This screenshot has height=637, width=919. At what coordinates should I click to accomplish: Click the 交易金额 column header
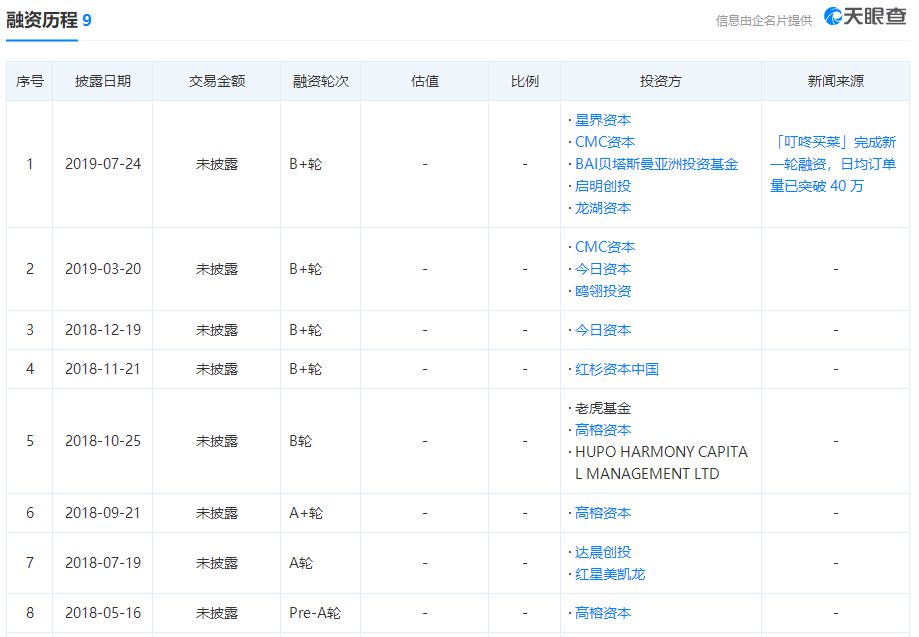click(x=217, y=81)
